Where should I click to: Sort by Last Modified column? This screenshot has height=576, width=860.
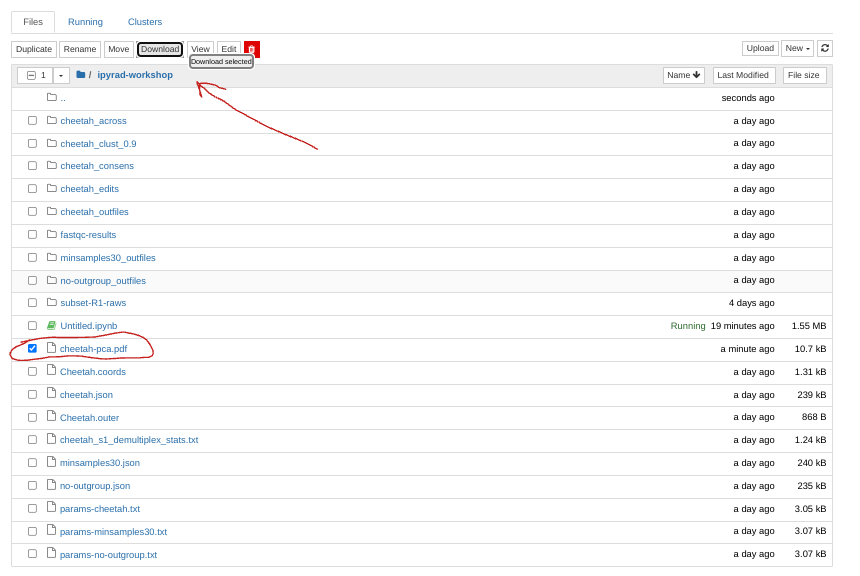[743, 75]
